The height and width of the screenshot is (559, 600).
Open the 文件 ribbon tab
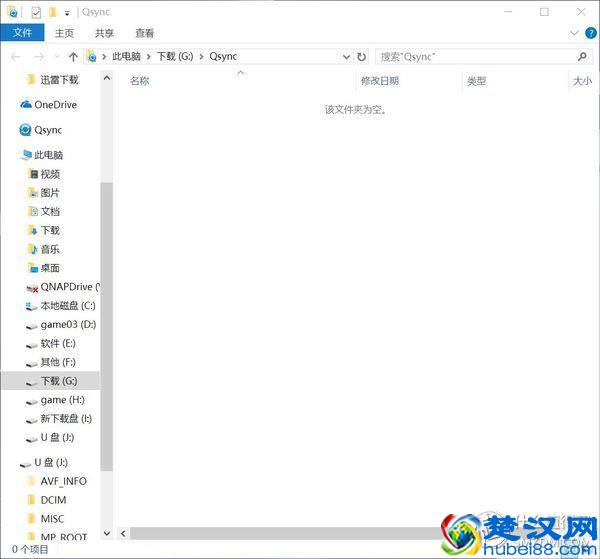(x=22, y=33)
